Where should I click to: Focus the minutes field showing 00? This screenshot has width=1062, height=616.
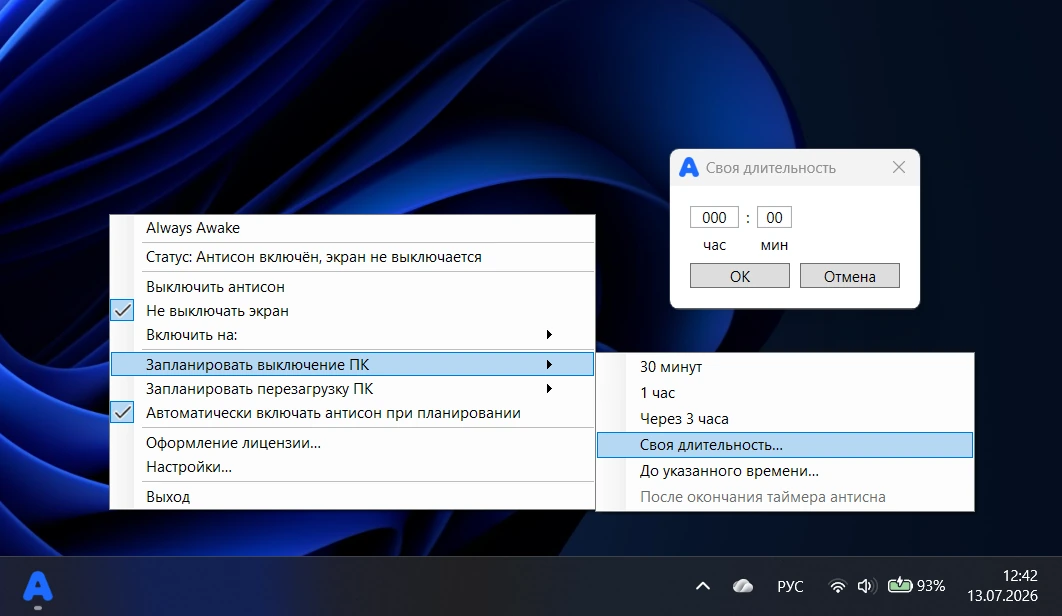pyautogui.click(x=774, y=218)
